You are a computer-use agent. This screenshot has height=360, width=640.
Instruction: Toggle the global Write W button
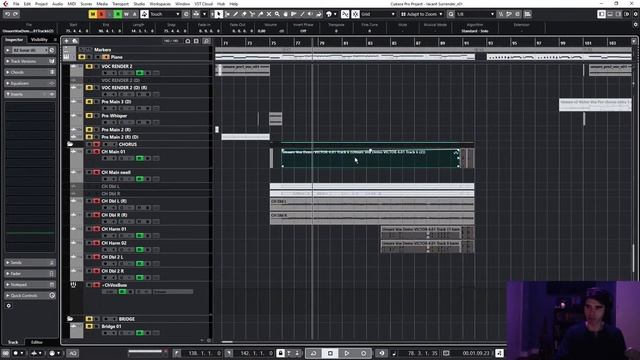pos(126,14)
